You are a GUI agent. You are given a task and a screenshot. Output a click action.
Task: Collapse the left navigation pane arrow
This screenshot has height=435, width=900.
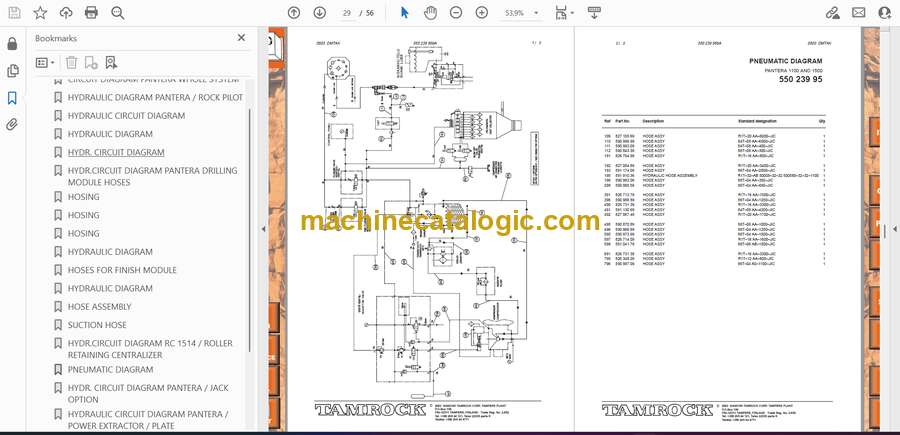tap(263, 228)
